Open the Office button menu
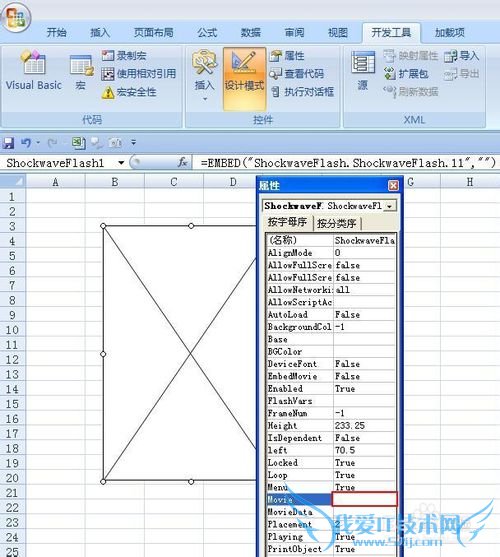500x557 pixels. (x=16, y=17)
